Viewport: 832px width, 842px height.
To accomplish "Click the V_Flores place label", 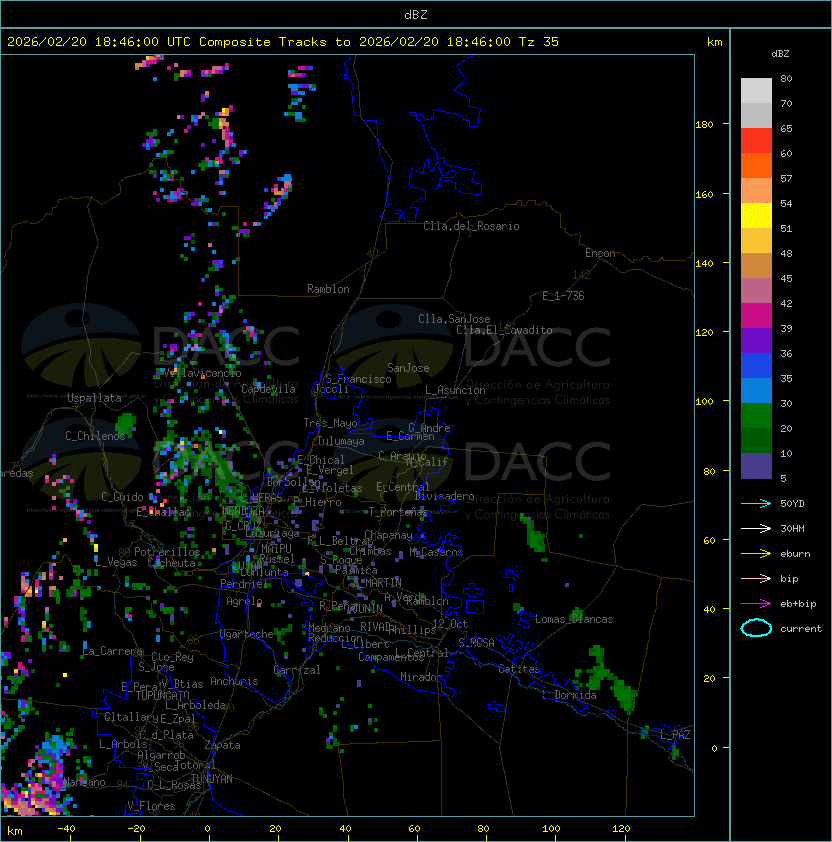I will click(151, 806).
